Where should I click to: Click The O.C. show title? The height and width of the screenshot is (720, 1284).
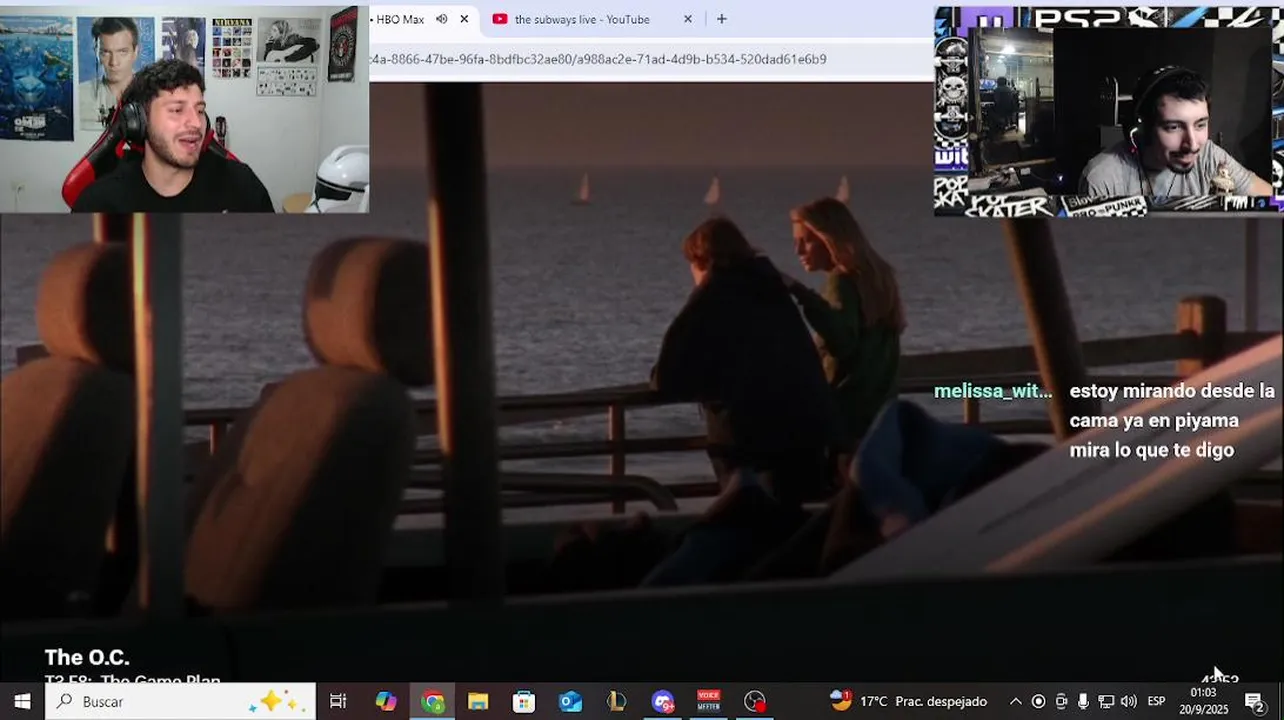coord(87,657)
